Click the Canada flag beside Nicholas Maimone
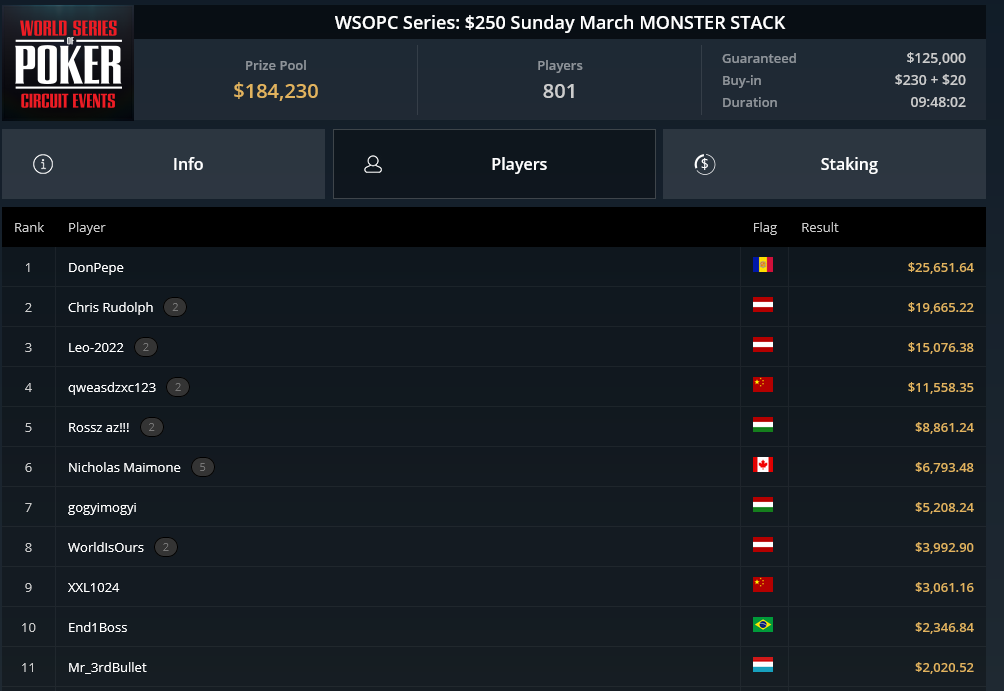Viewport: 1004px width, 691px height. coord(763,464)
